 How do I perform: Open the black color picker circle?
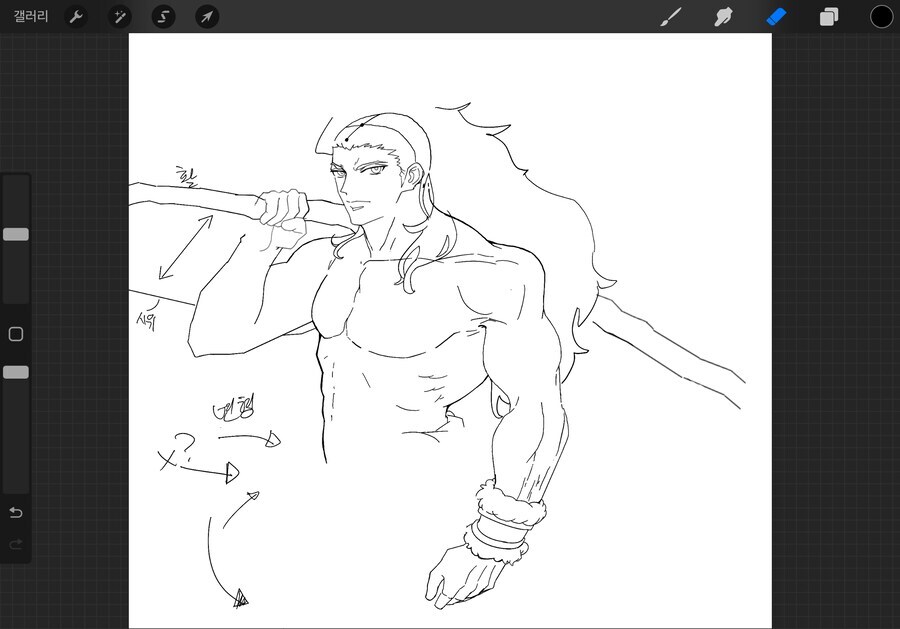pyautogui.click(x=881, y=17)
